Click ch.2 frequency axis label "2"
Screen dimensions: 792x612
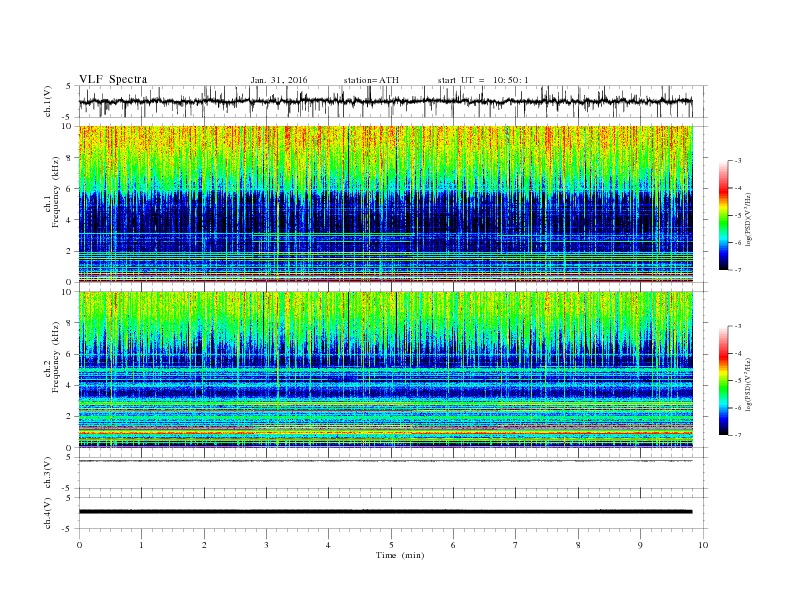click(69, 417)
